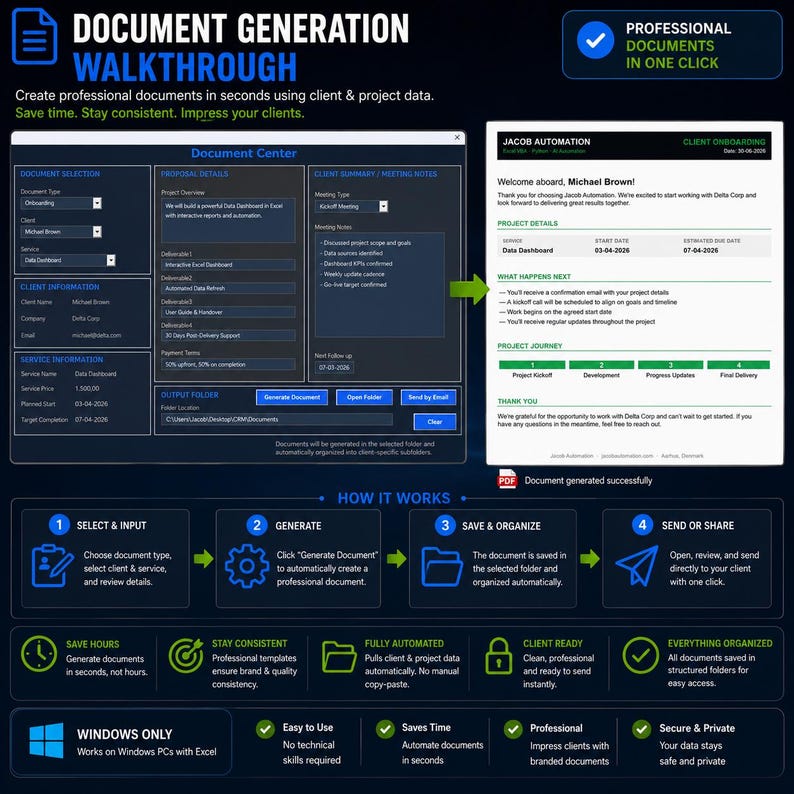This screenshot has height=794, width=794.
Task: Click the Deliverable1 field, Interactive Excel Dashboard
Action: point(228,265)
